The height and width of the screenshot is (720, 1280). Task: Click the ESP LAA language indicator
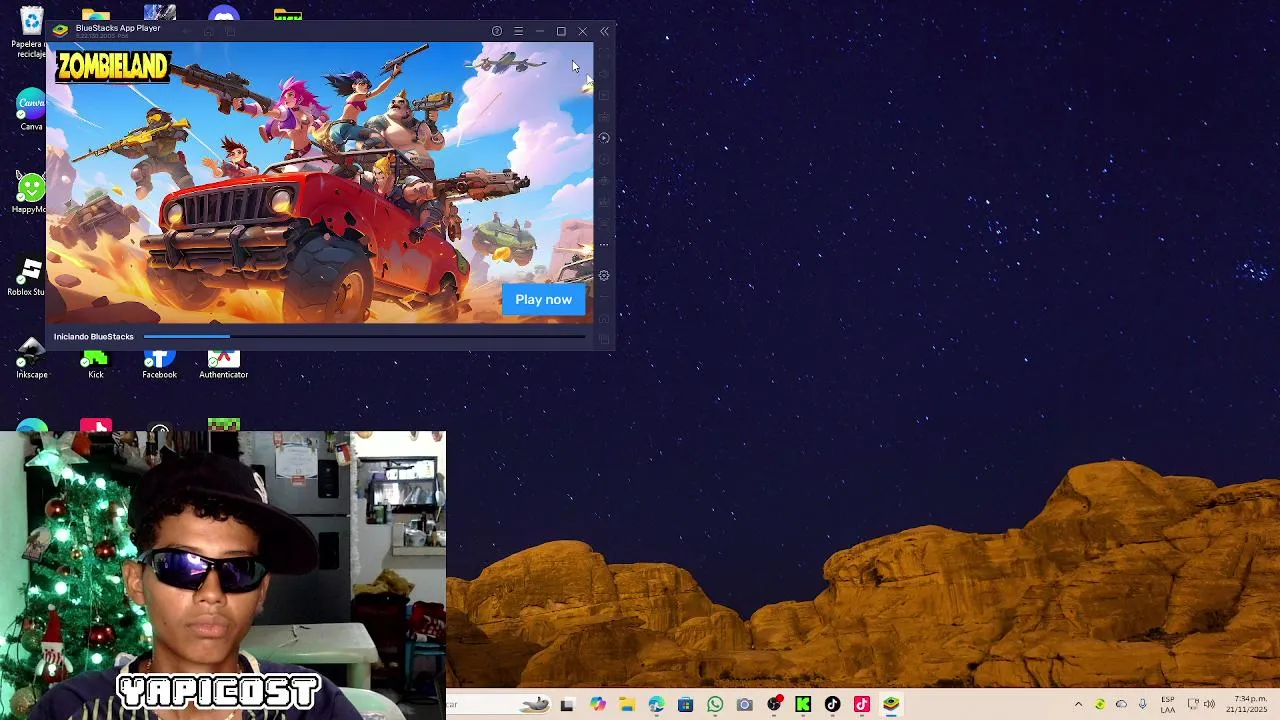tap(1168, 705)
